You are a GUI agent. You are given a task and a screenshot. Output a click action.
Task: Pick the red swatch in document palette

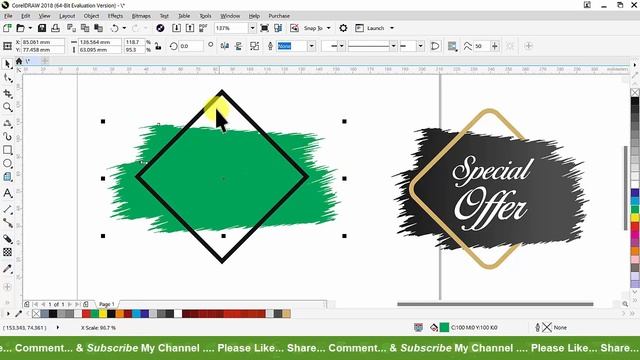click(x=86, y=313)
